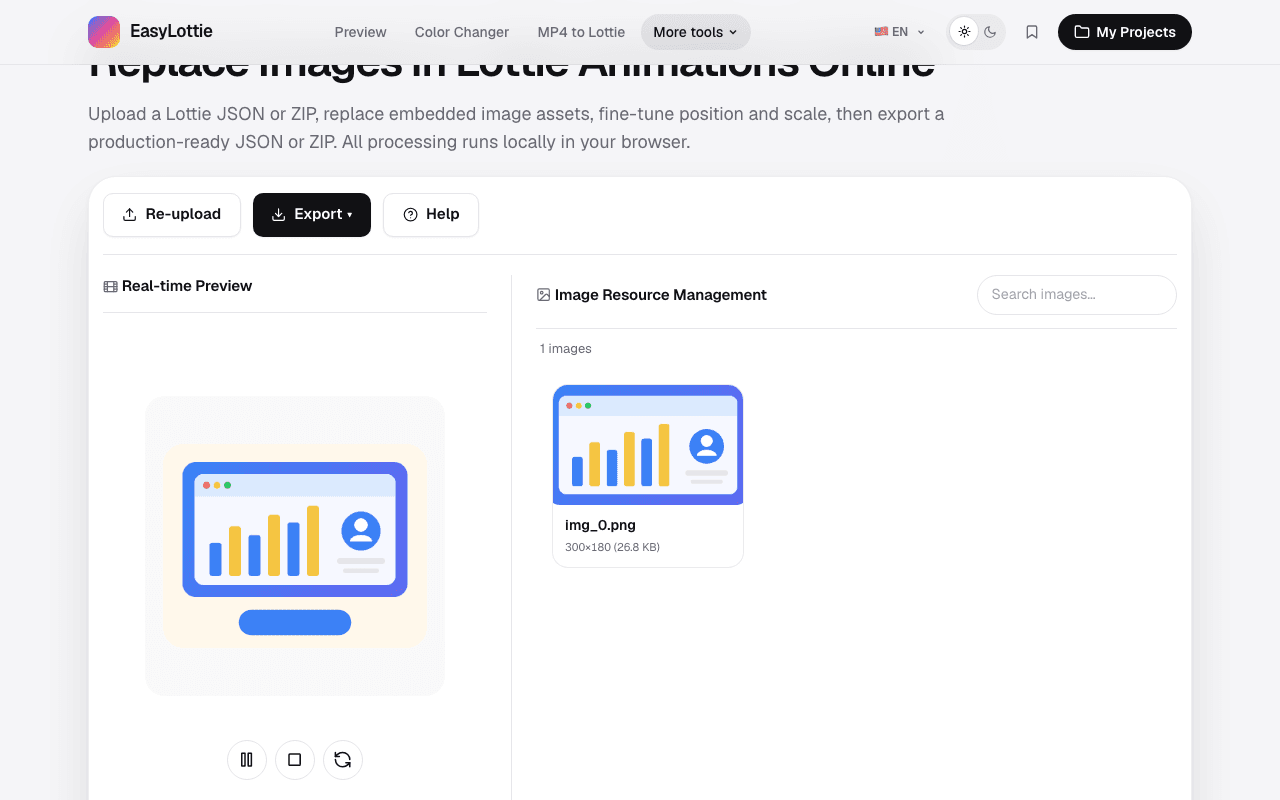Image resolution: width=1280 pixels, height=800 pixels.
Task: Open the Preview nav link
Action: (360, 32)
